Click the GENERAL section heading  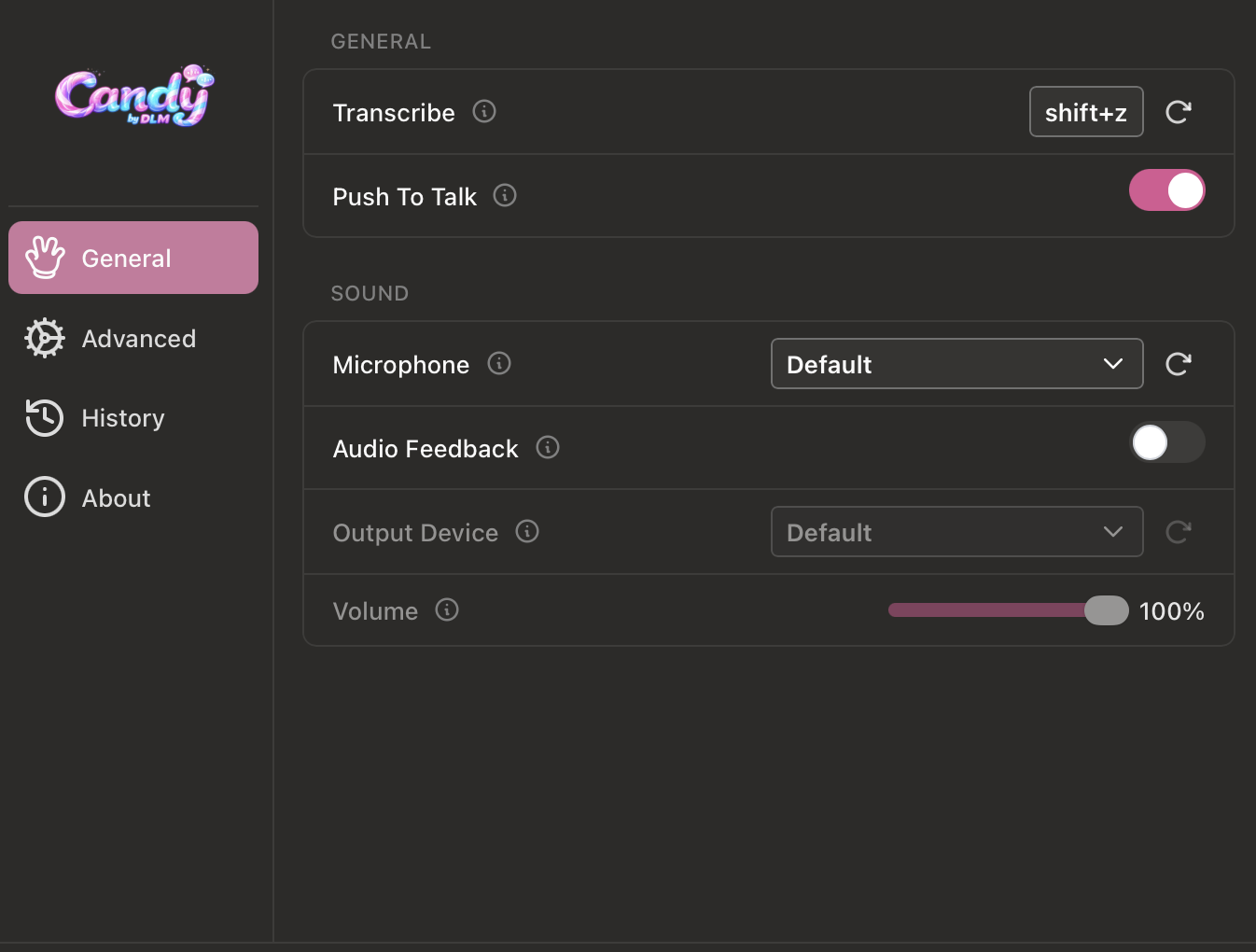click(x=381, y=41)
